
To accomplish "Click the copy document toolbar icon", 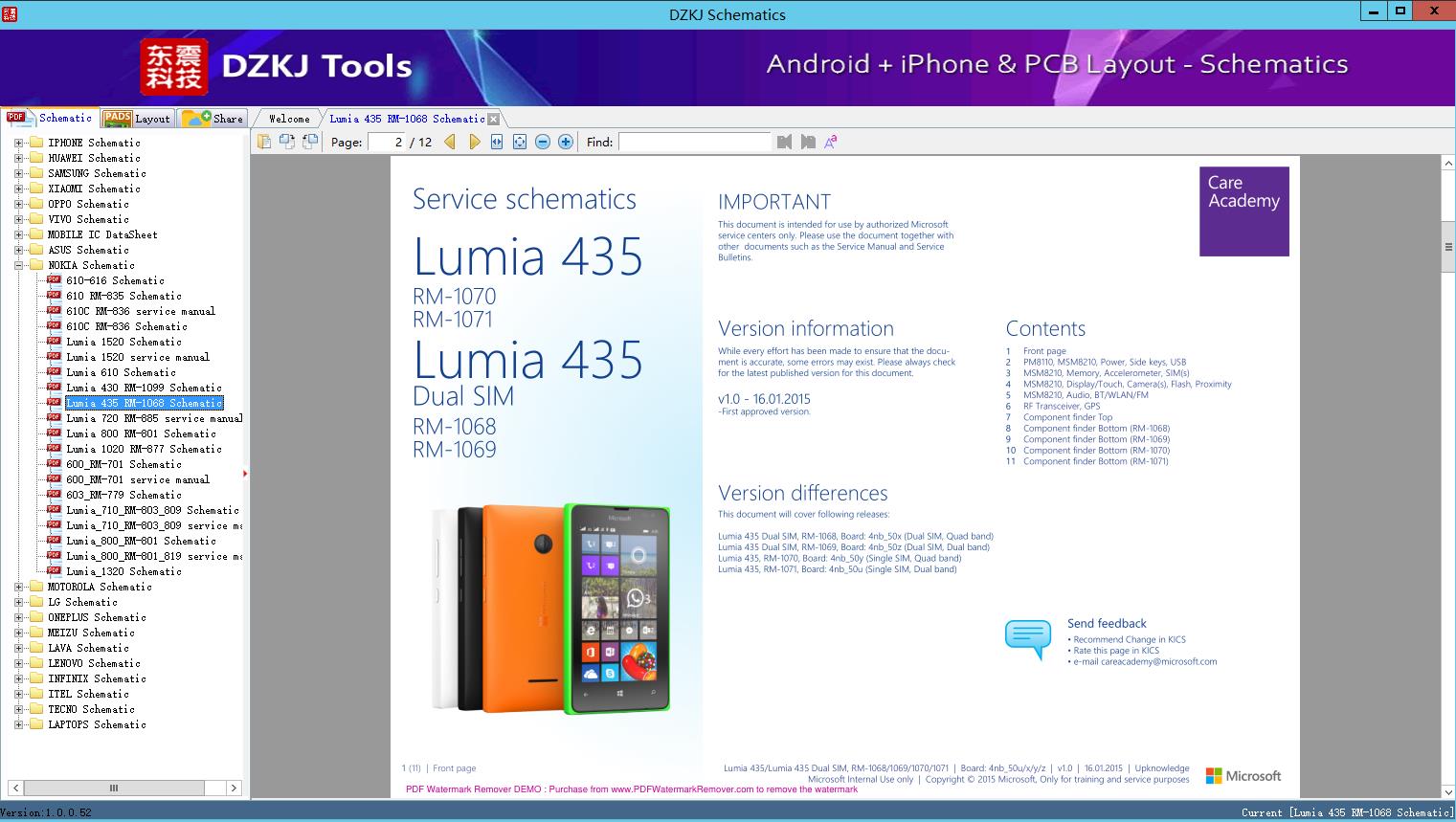I will tap(263, 142).
